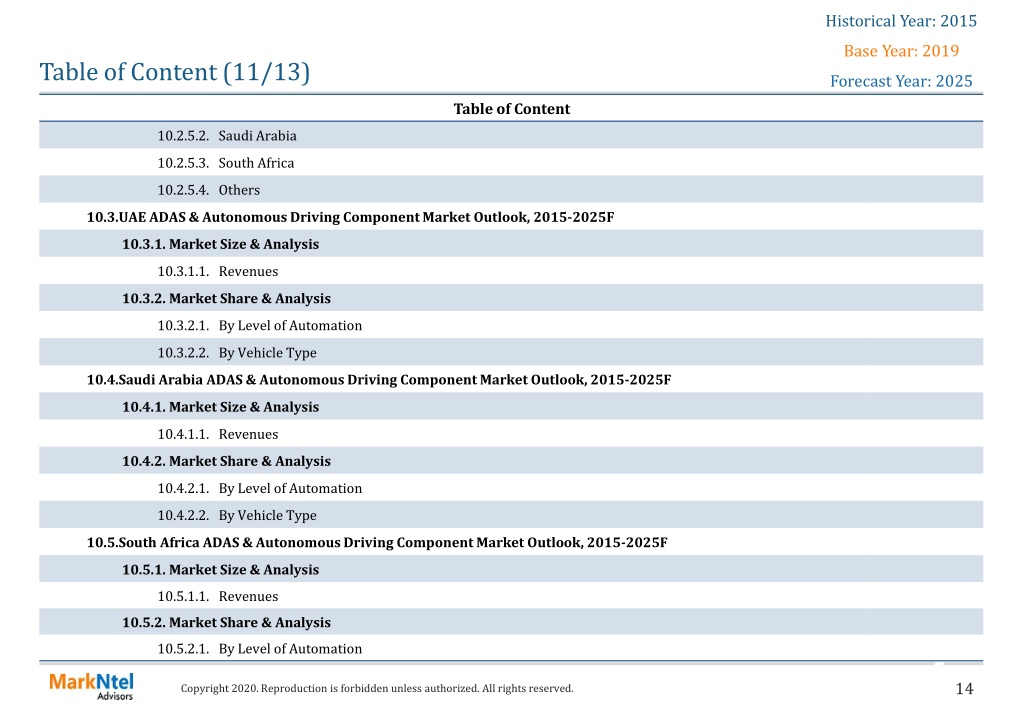Click the 10.3 UAE ADAS Market Outlook heading
1023x708 pixels.
click(350, 217)
